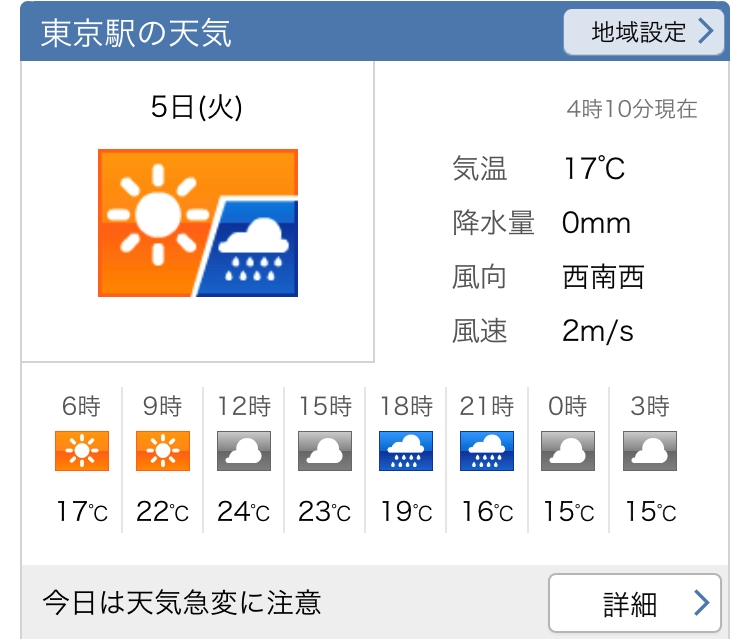Click the 0時 cloudy weather icon

[568, 451]
